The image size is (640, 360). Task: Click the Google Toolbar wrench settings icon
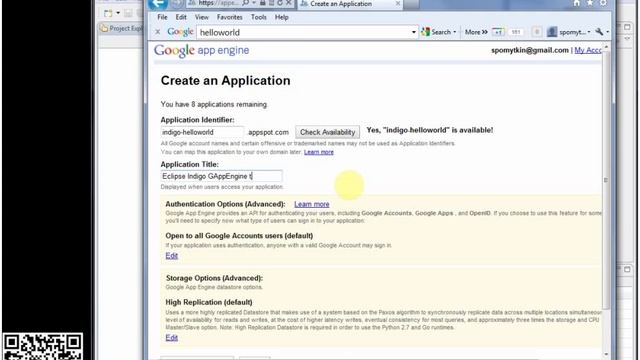click(599, 32)
